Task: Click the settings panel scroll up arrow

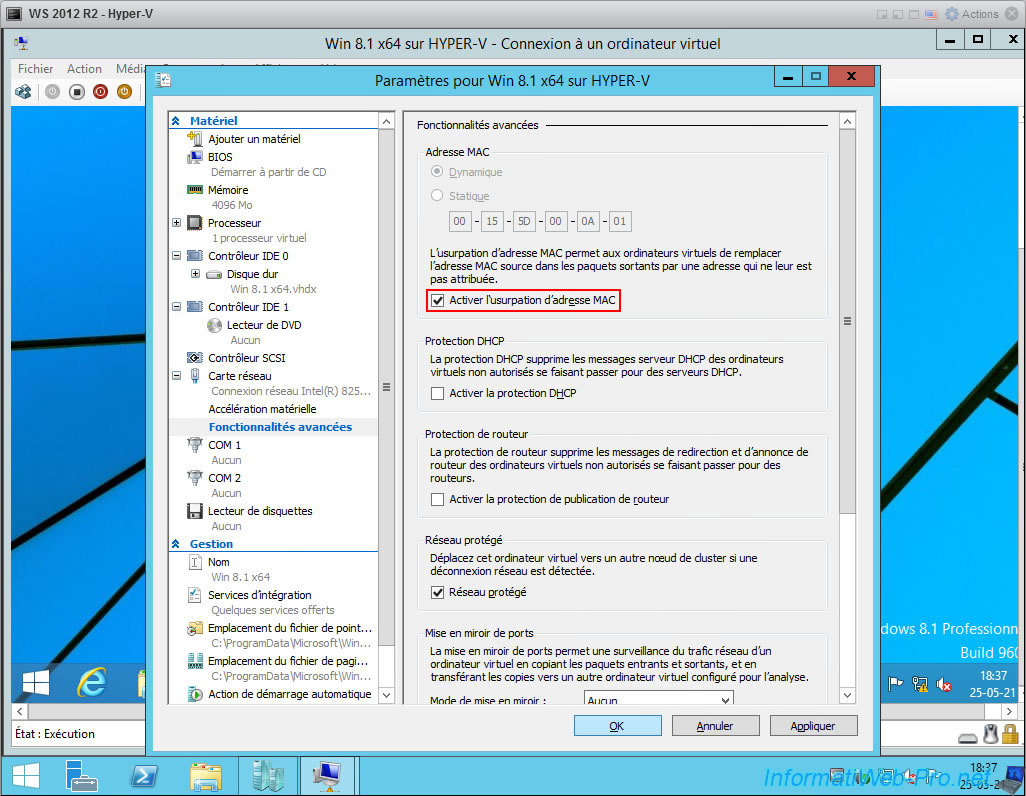Action: 847,122
